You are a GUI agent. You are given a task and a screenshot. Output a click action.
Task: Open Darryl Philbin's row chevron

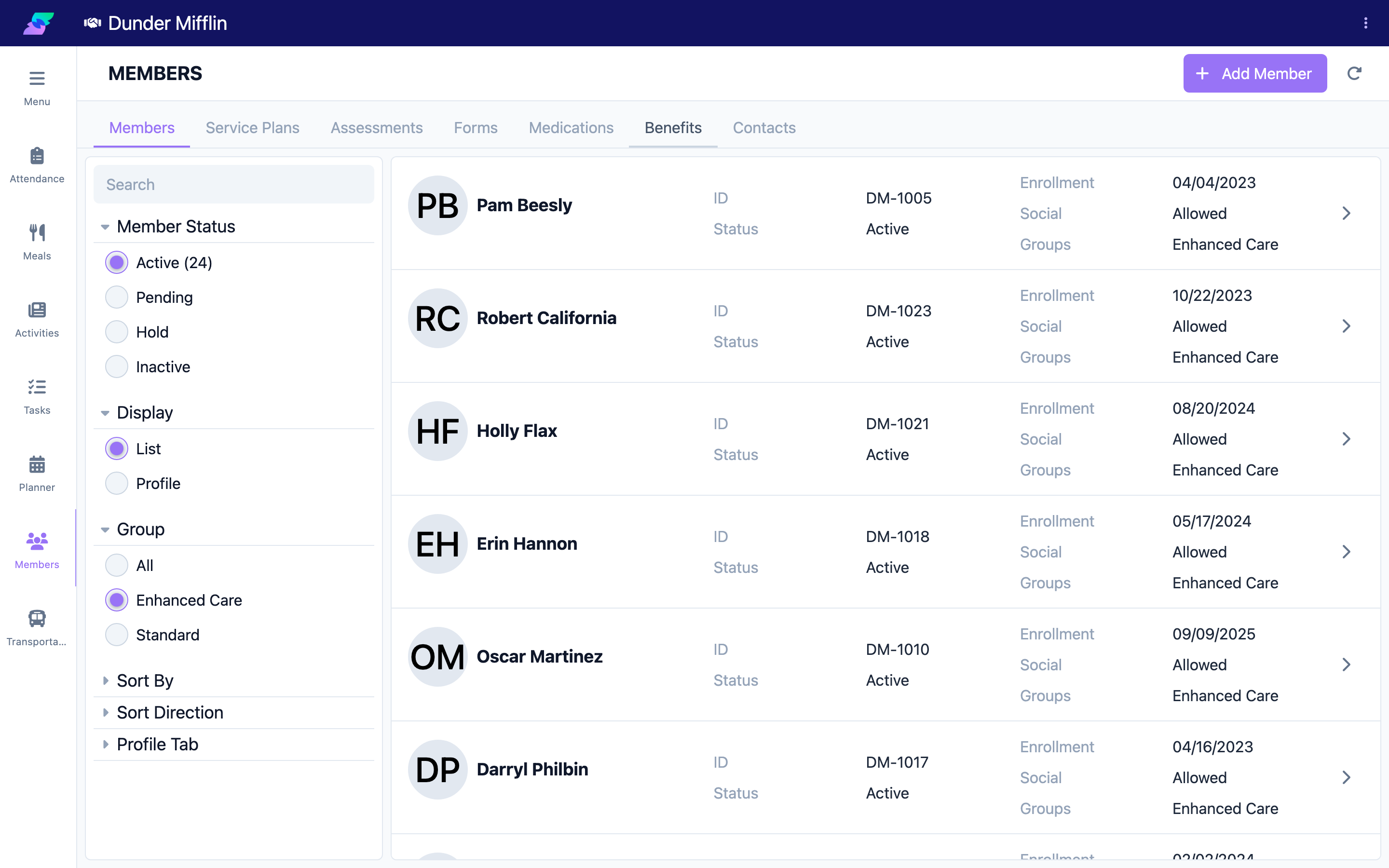1347,778
